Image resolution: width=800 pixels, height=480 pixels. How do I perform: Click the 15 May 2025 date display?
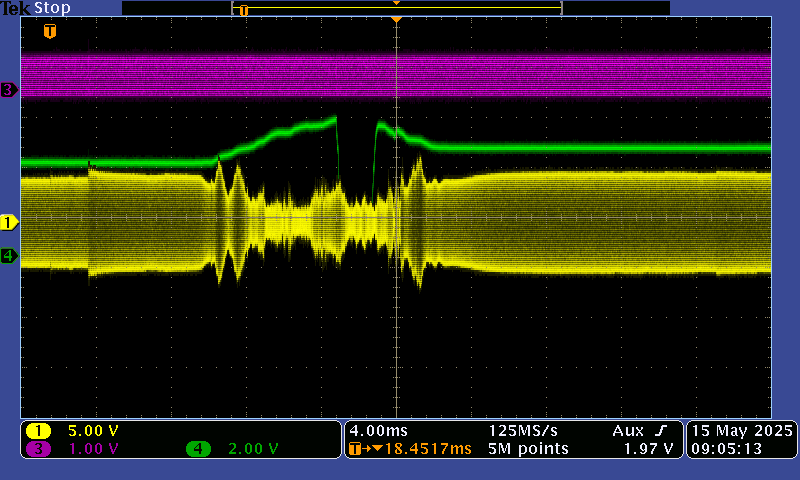pos(741,430)
